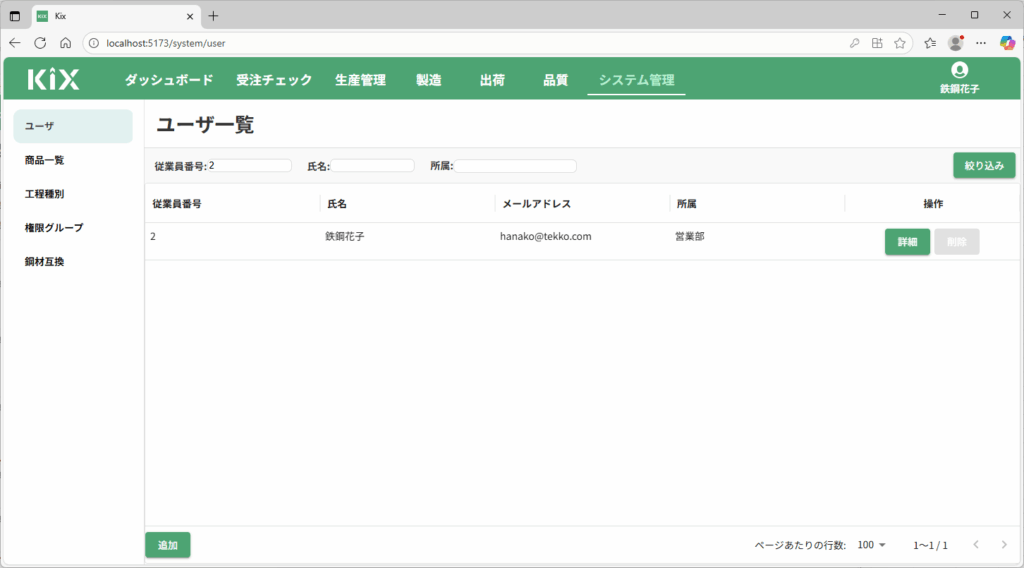Viewport: 1024px width, 568px height.
Task: Open the ダッシュボード menu
Action: coord(169,80)
